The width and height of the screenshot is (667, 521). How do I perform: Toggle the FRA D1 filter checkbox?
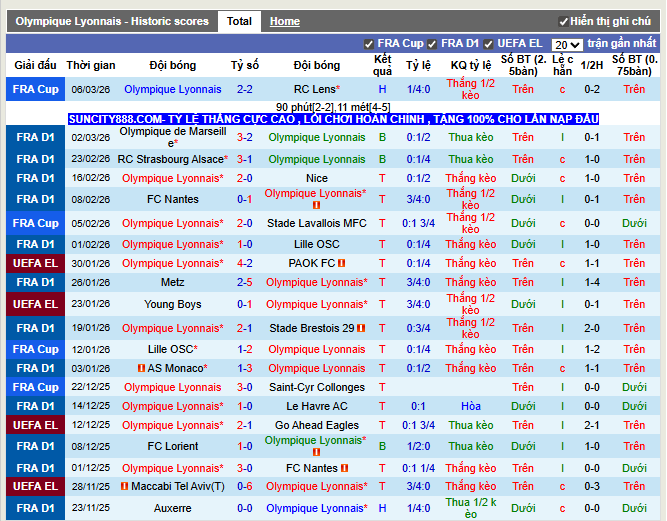433,44
